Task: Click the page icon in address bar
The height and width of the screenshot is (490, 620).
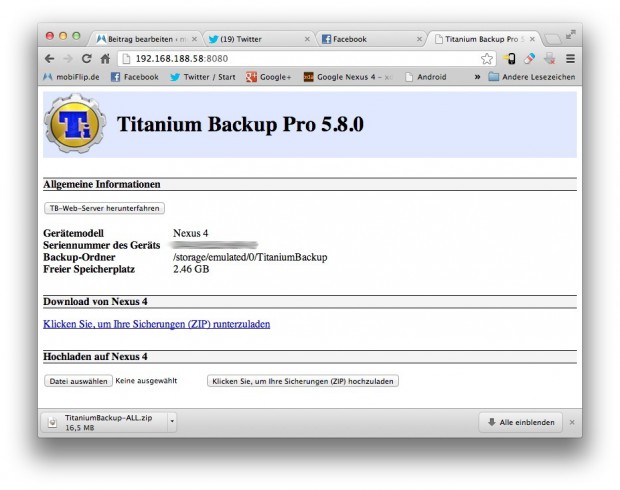Action: coord(126,59)
